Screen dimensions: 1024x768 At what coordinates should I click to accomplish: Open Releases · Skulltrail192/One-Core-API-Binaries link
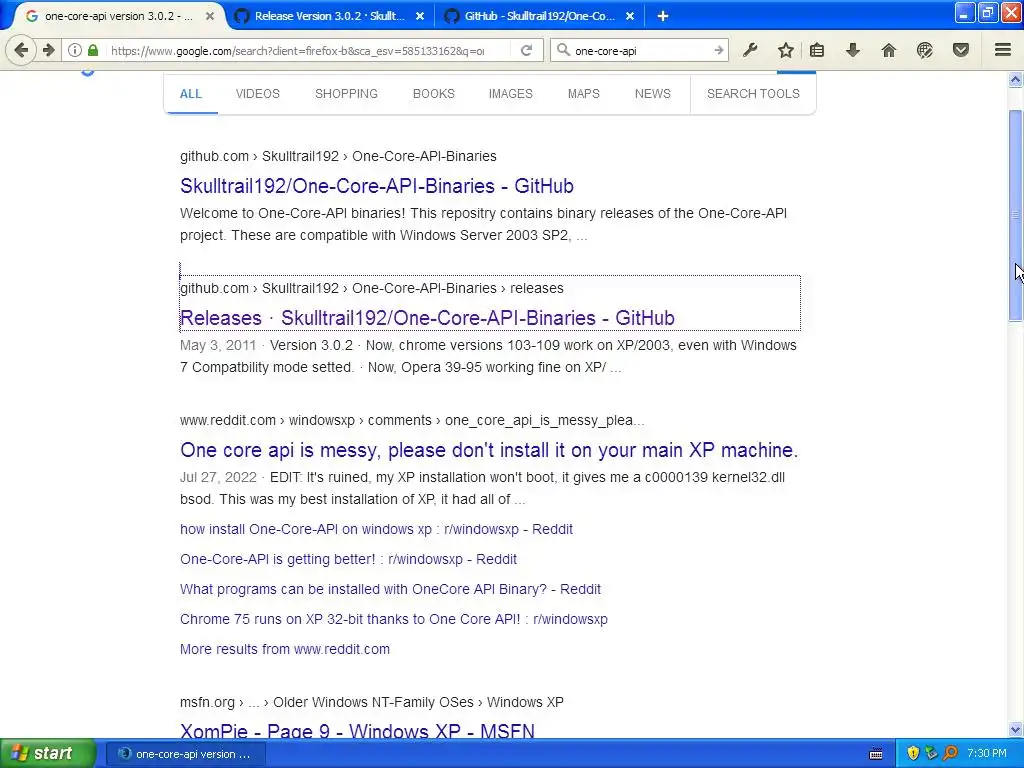pos(427,318)
